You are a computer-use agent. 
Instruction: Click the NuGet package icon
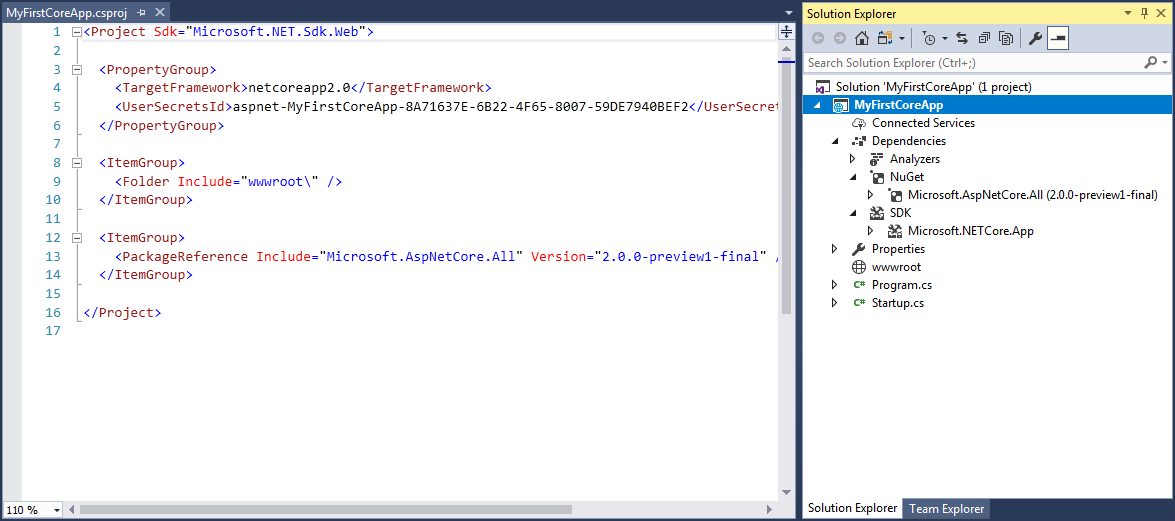(877, 177)
